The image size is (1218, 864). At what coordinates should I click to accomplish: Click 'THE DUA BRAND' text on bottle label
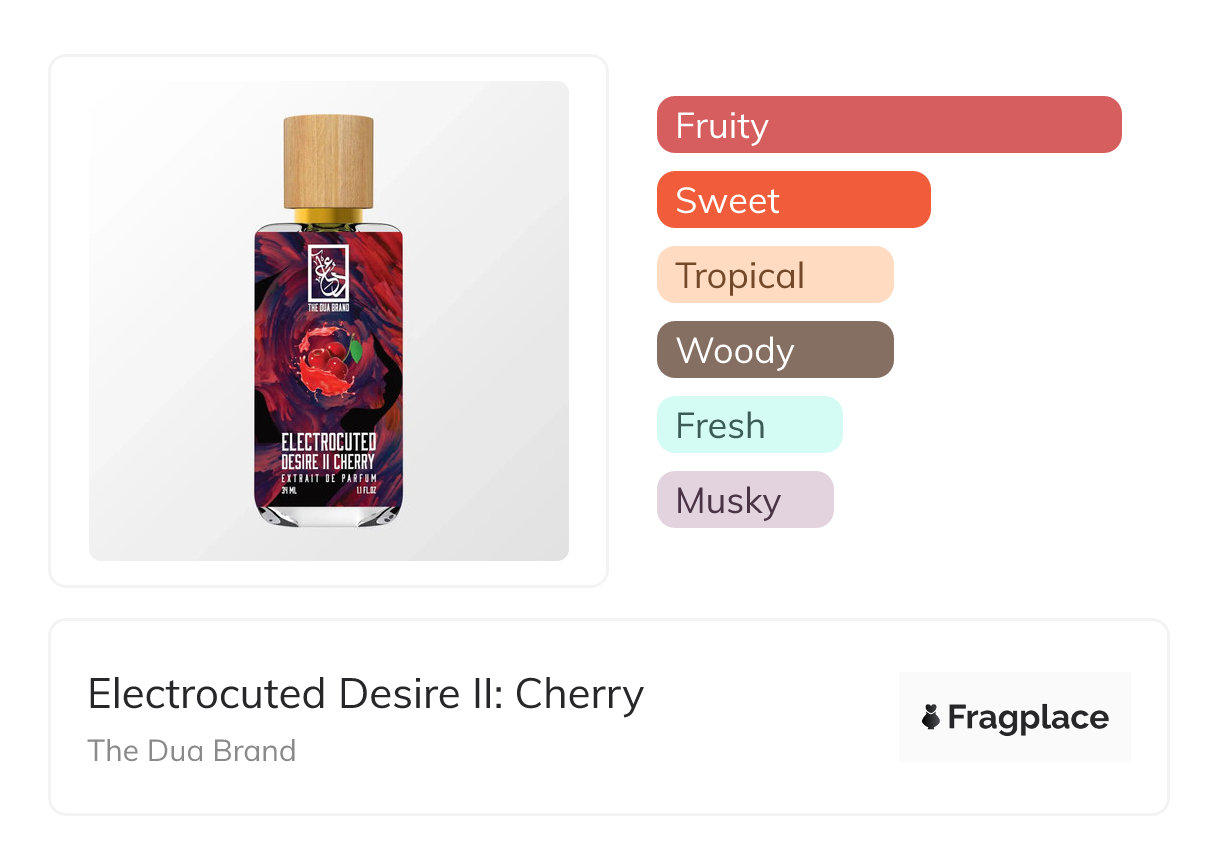(x=328, y=307)
